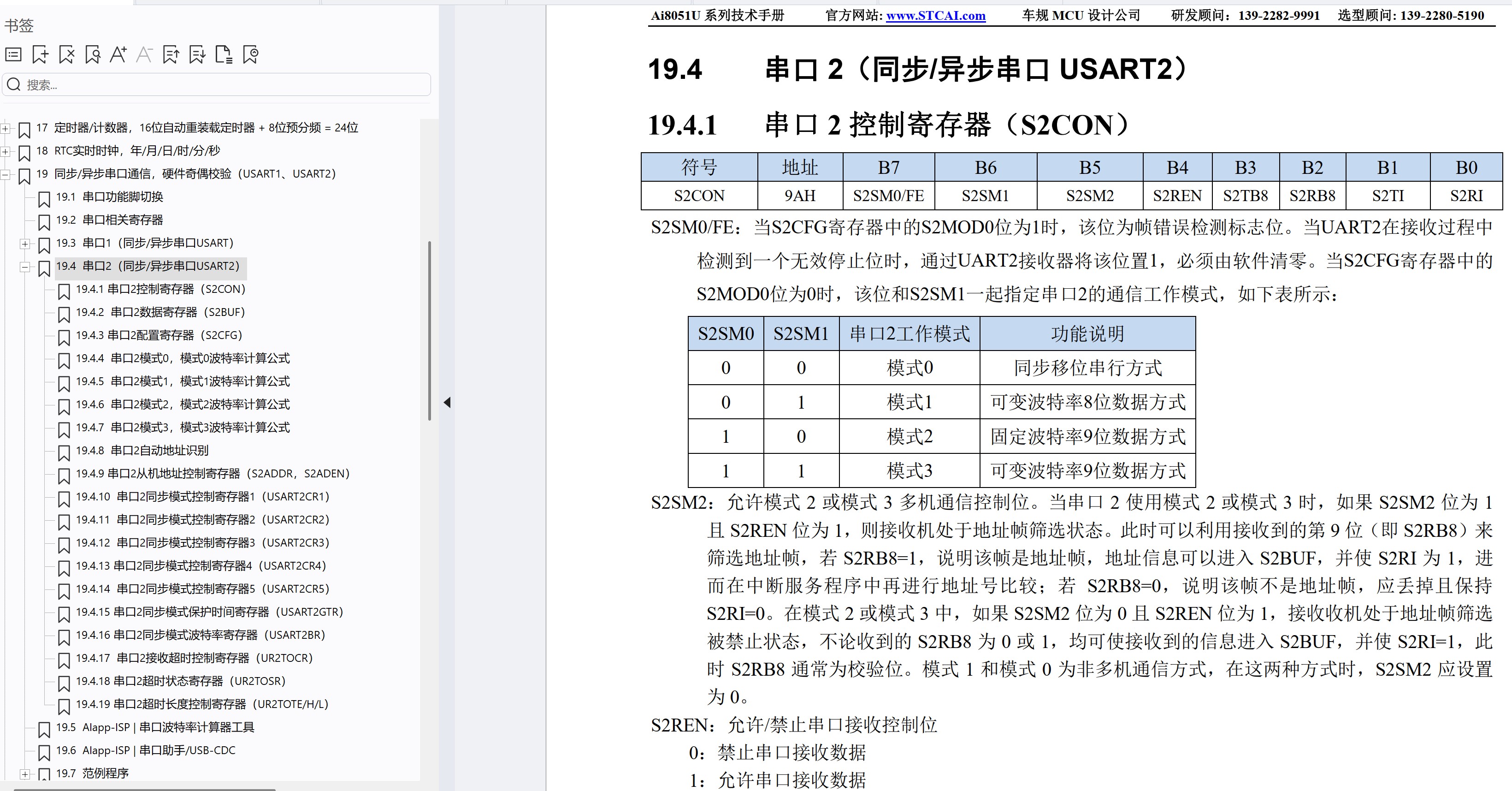Click bookmark icon of 19.4.8 自动地址识别
The width and height of the screenshot is (1512, 791).
click(x=64, y=453)
